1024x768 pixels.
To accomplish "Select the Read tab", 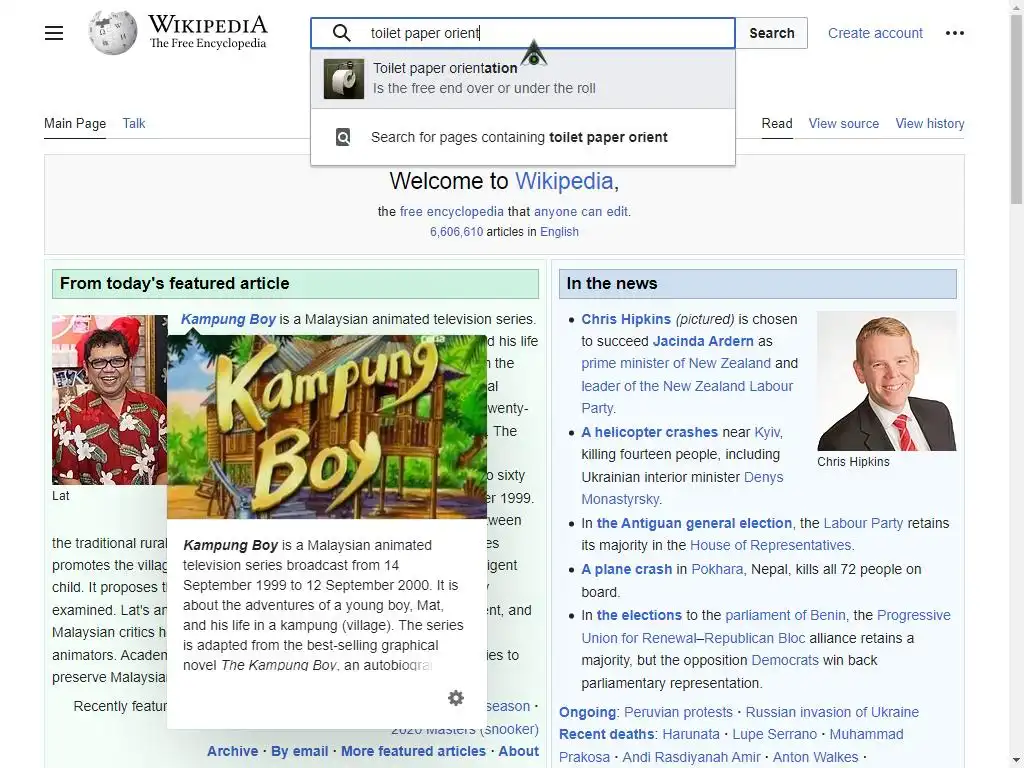I will [x=776, y=123].
